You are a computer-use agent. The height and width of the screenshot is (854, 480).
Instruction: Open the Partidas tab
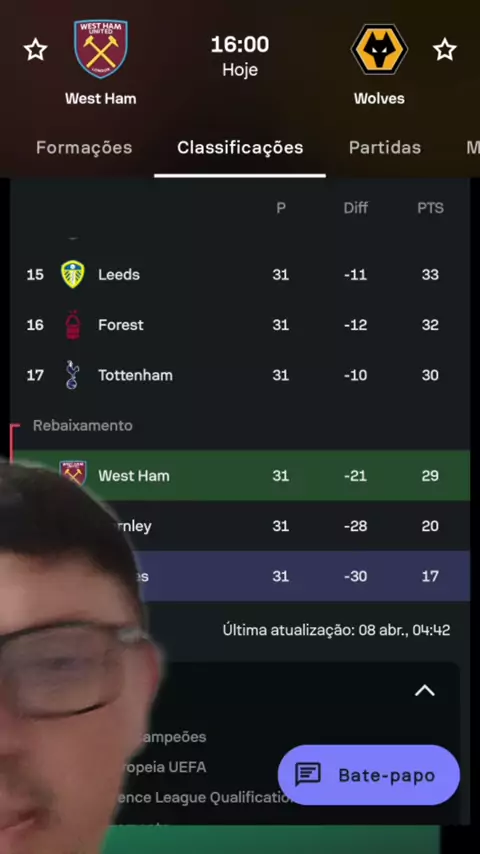point(385,148)
